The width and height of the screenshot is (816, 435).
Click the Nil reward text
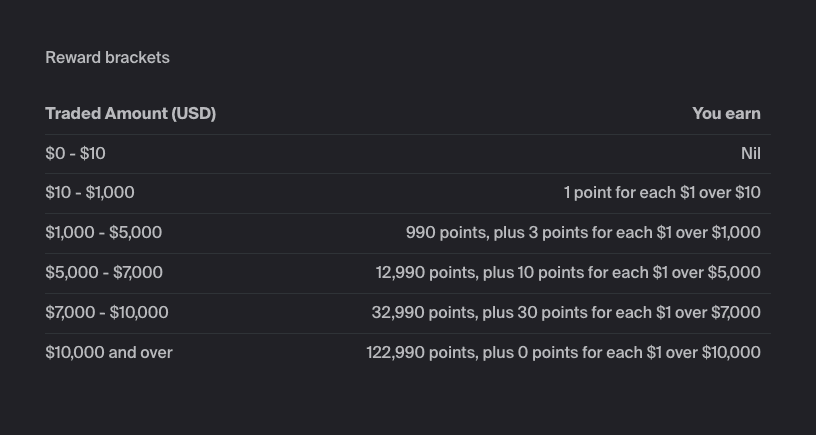point(750,154)
